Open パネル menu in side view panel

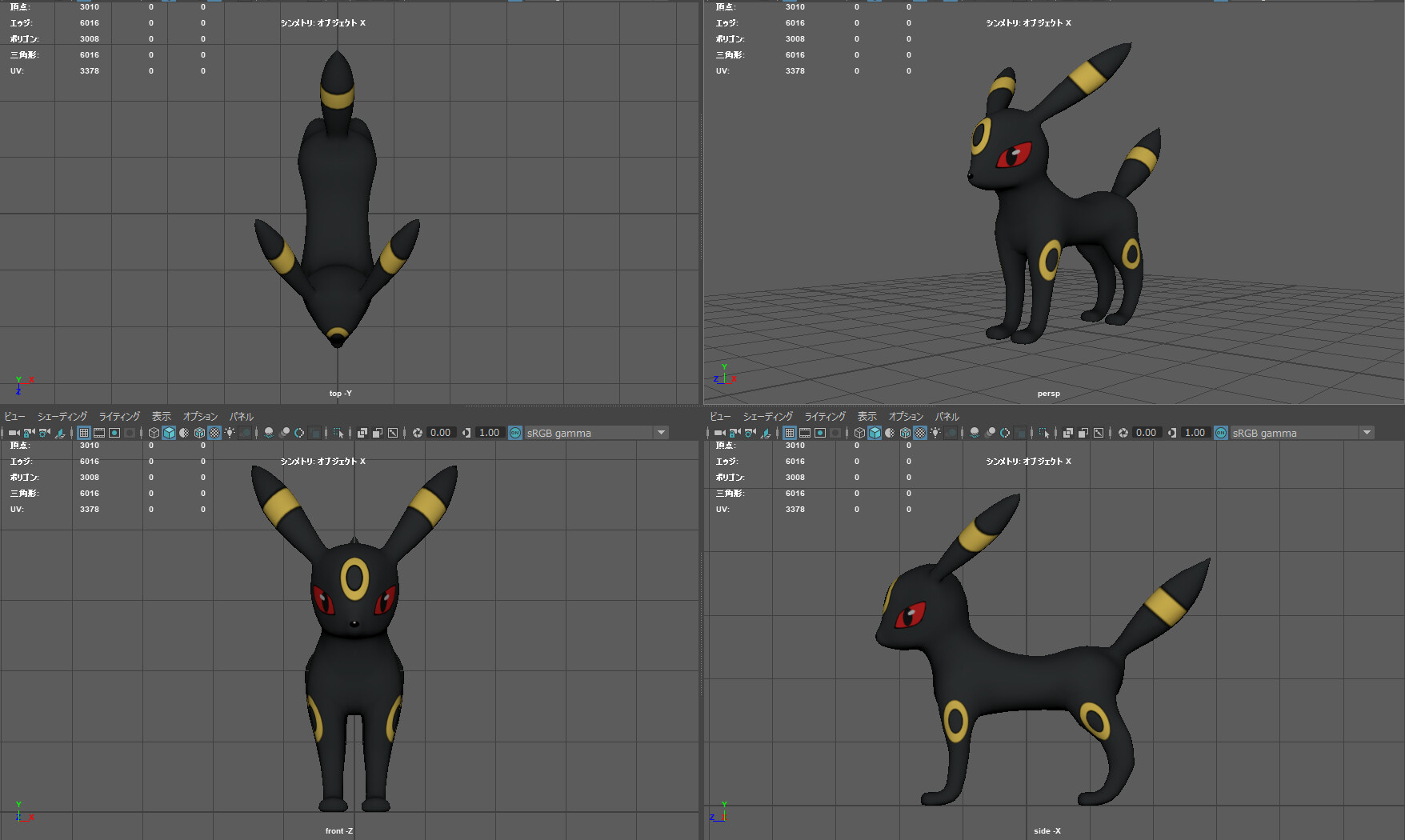pos(947,417)
